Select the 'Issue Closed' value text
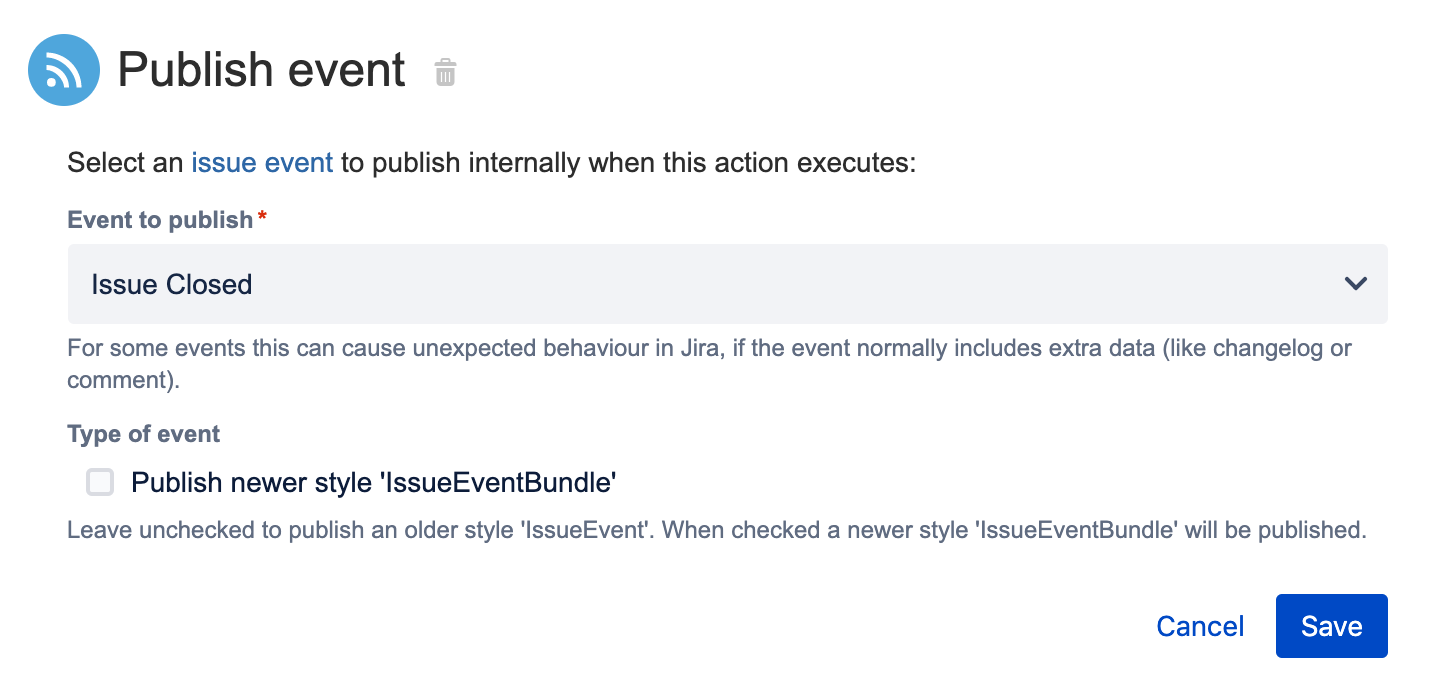The image size is (1440, 682). coord(172,285)
